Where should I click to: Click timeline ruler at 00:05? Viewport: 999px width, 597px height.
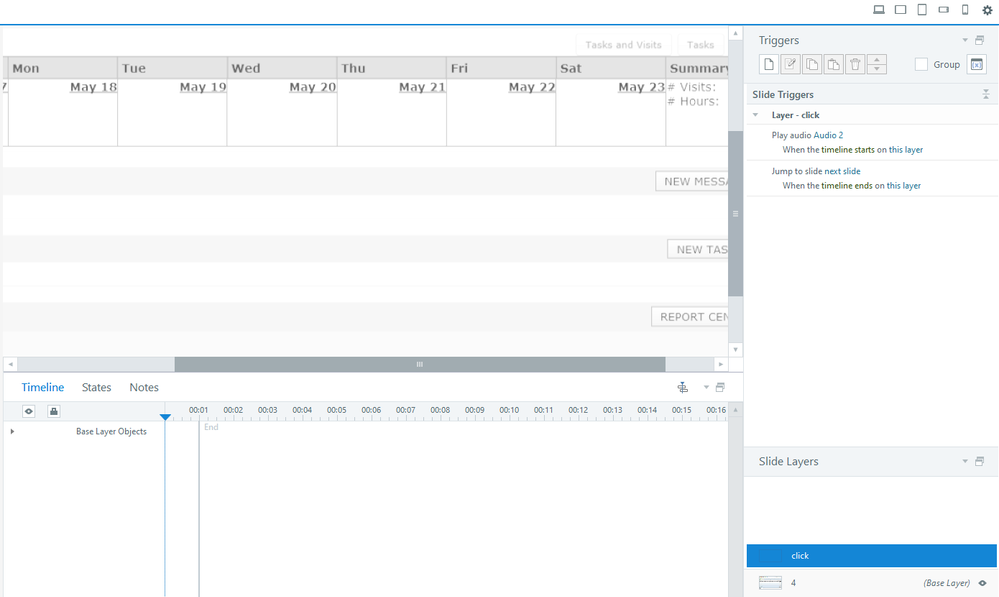(336, 410)
